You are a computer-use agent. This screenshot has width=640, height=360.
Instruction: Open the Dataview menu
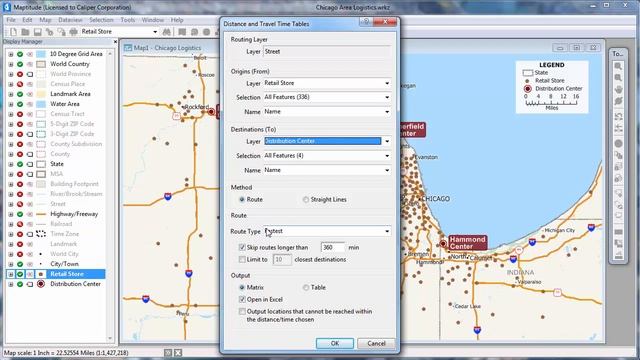(70, 20)
